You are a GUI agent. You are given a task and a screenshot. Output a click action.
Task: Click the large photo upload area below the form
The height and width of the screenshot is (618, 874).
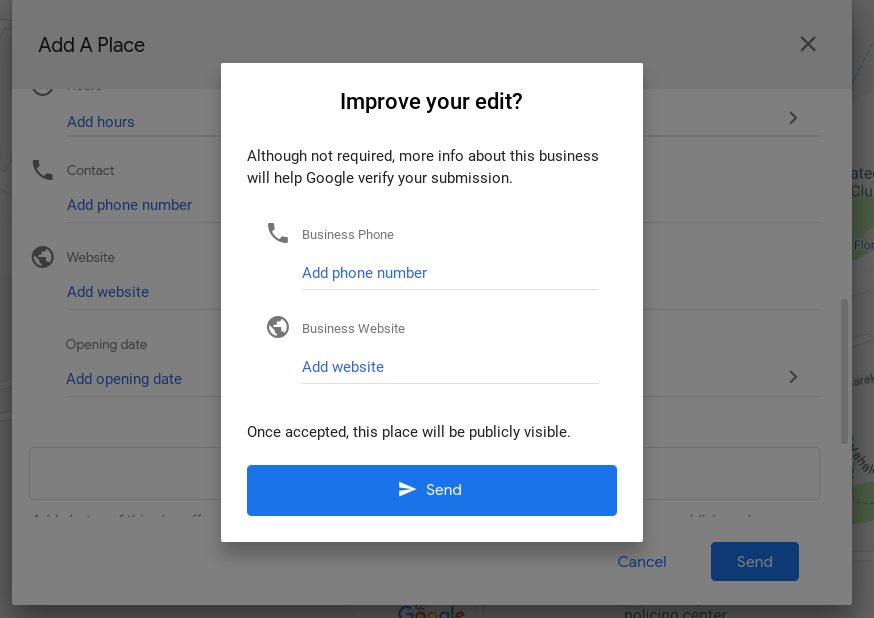coord(130,472)
